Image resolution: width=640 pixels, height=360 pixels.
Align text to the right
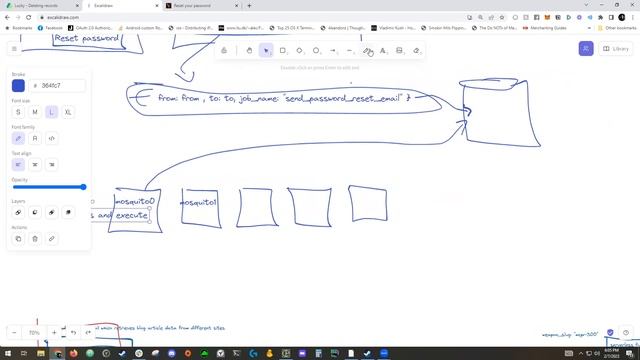(x=51, y=164)
